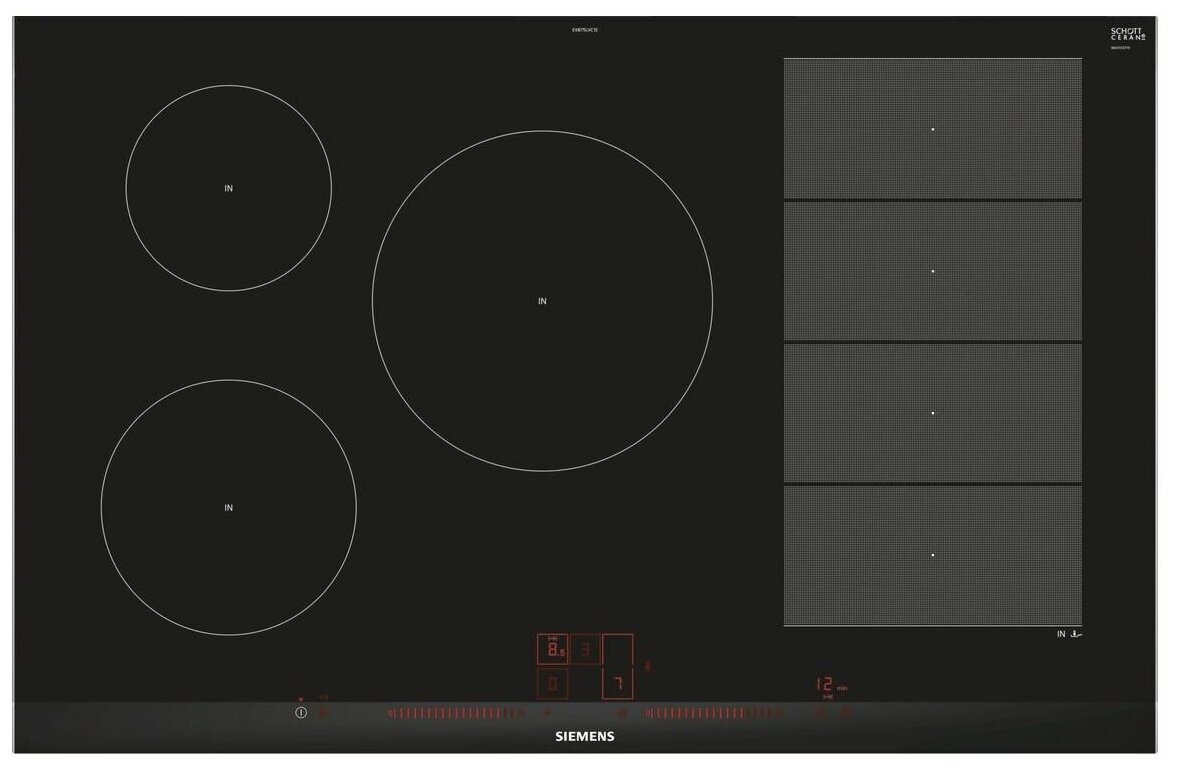Select the zone display showing 7
The width and height of the screenshot is (1178, 768).
[x=617, y=685]
